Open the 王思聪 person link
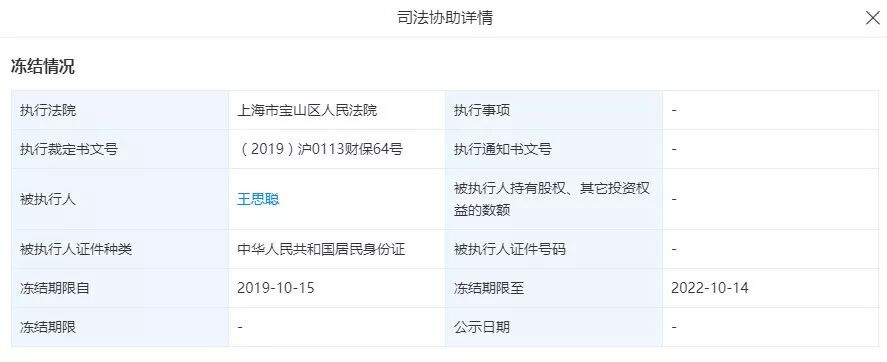Viewport: 887px width, 362px height. click(258, 199)
